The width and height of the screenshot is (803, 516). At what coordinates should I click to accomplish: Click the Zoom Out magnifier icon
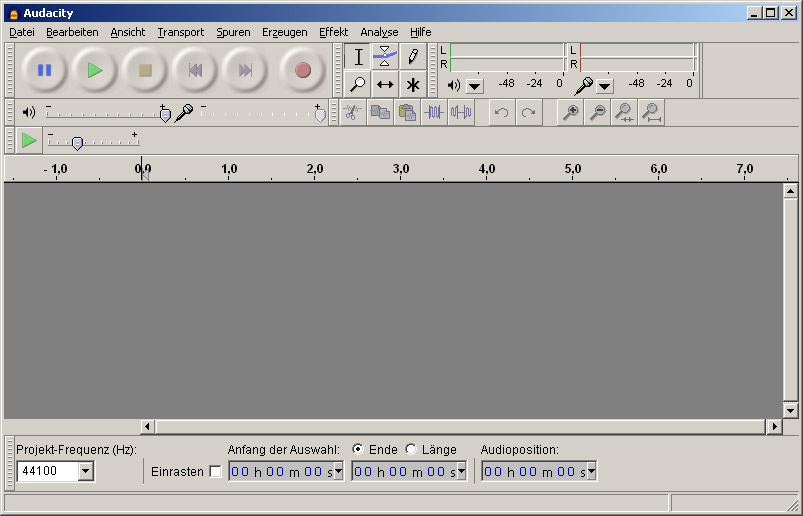597,112
